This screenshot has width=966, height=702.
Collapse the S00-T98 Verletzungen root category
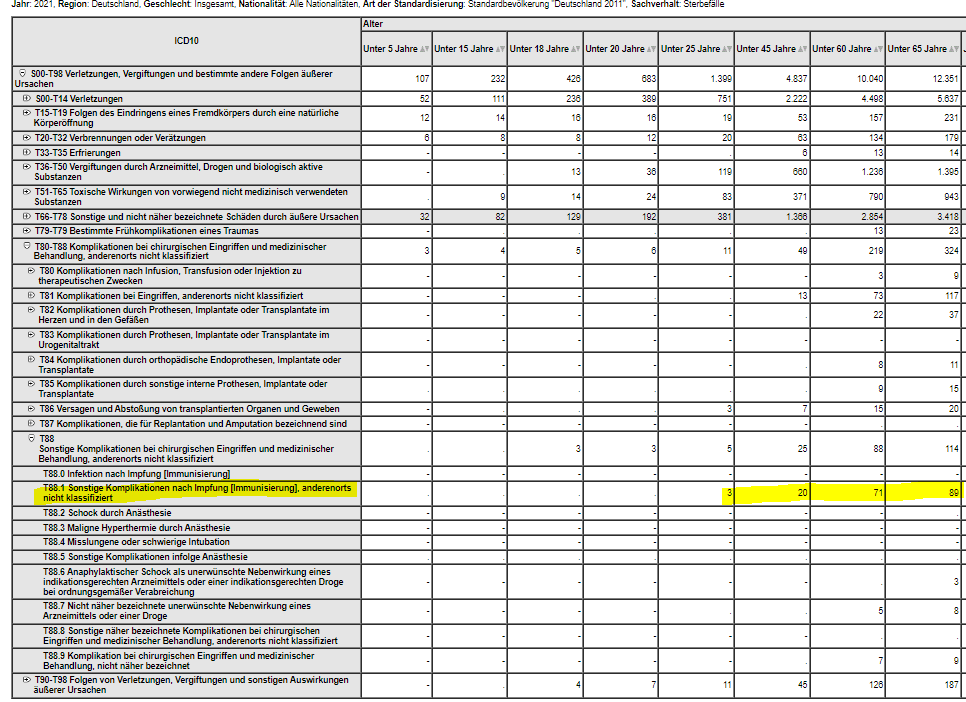(x=23, y=74)
